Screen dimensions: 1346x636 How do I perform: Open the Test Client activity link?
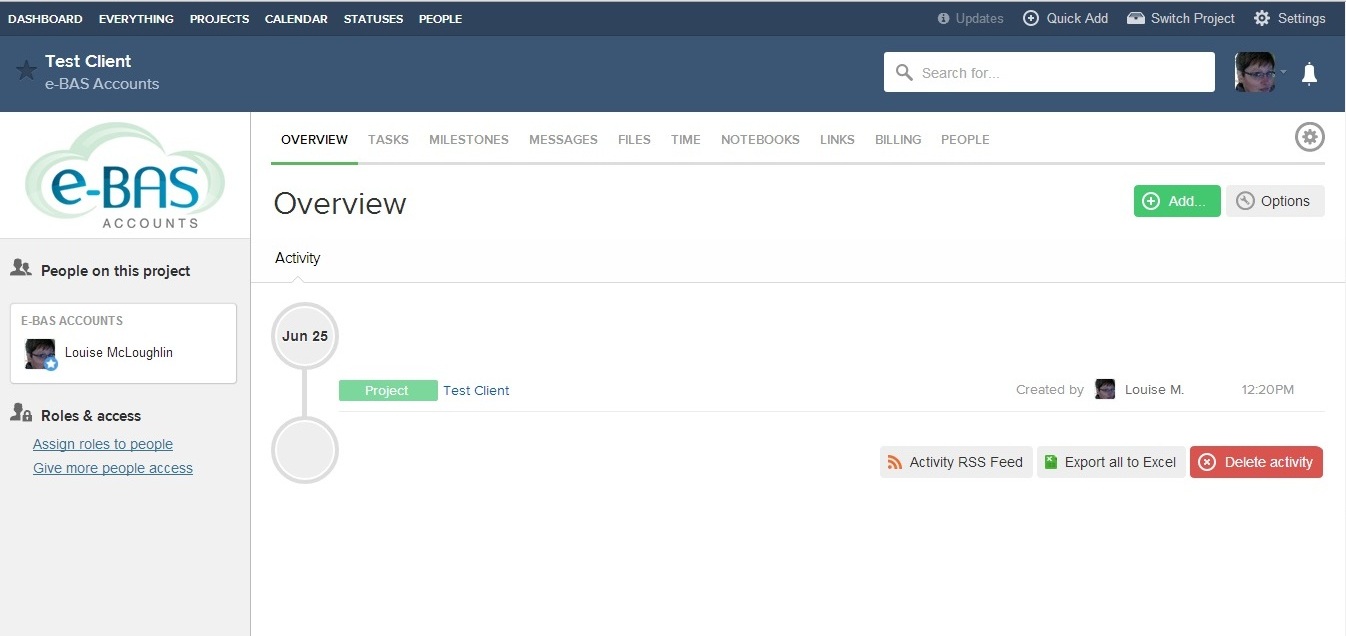[476, 391]
